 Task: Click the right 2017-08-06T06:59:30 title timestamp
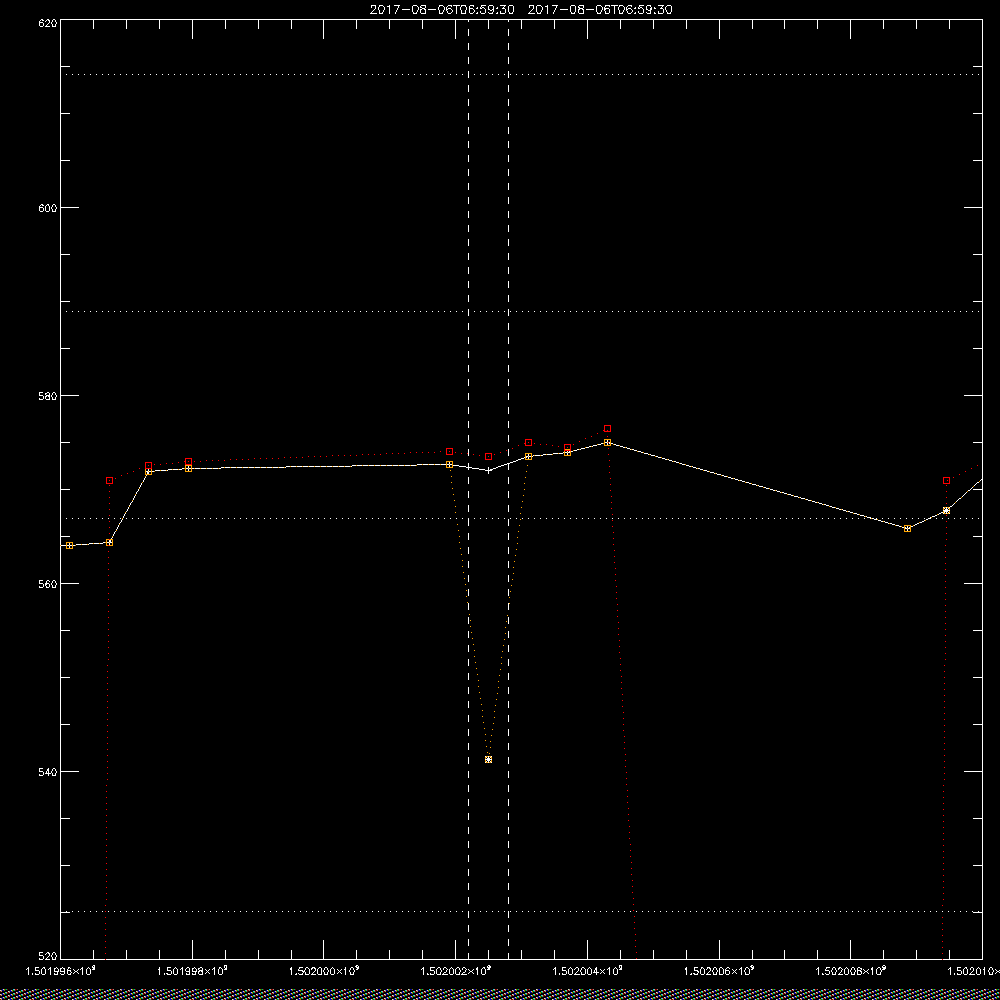pyautogui.click(x=600, y=10)
